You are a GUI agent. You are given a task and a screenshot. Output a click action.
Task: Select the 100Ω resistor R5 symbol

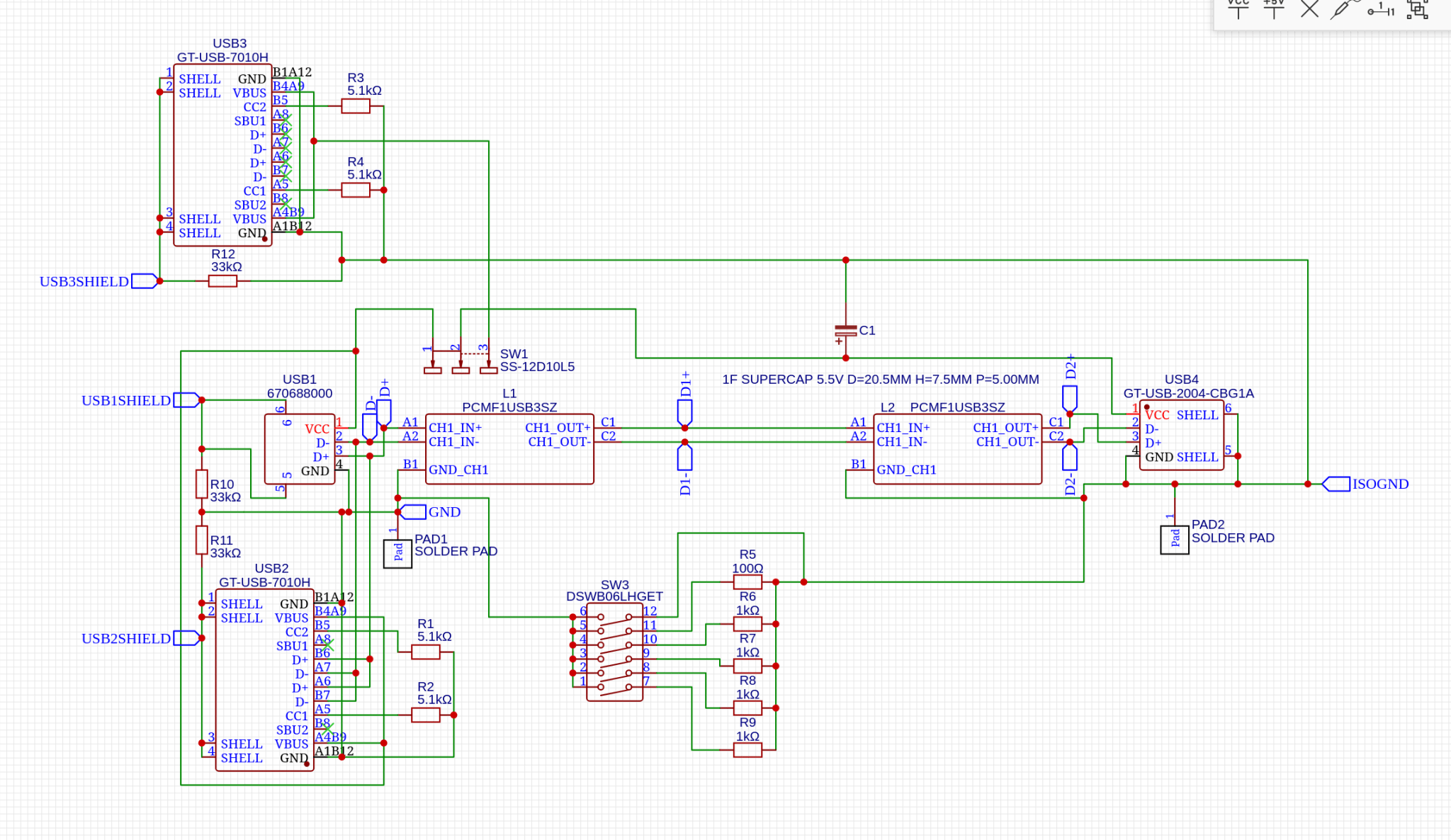point(747,582)
